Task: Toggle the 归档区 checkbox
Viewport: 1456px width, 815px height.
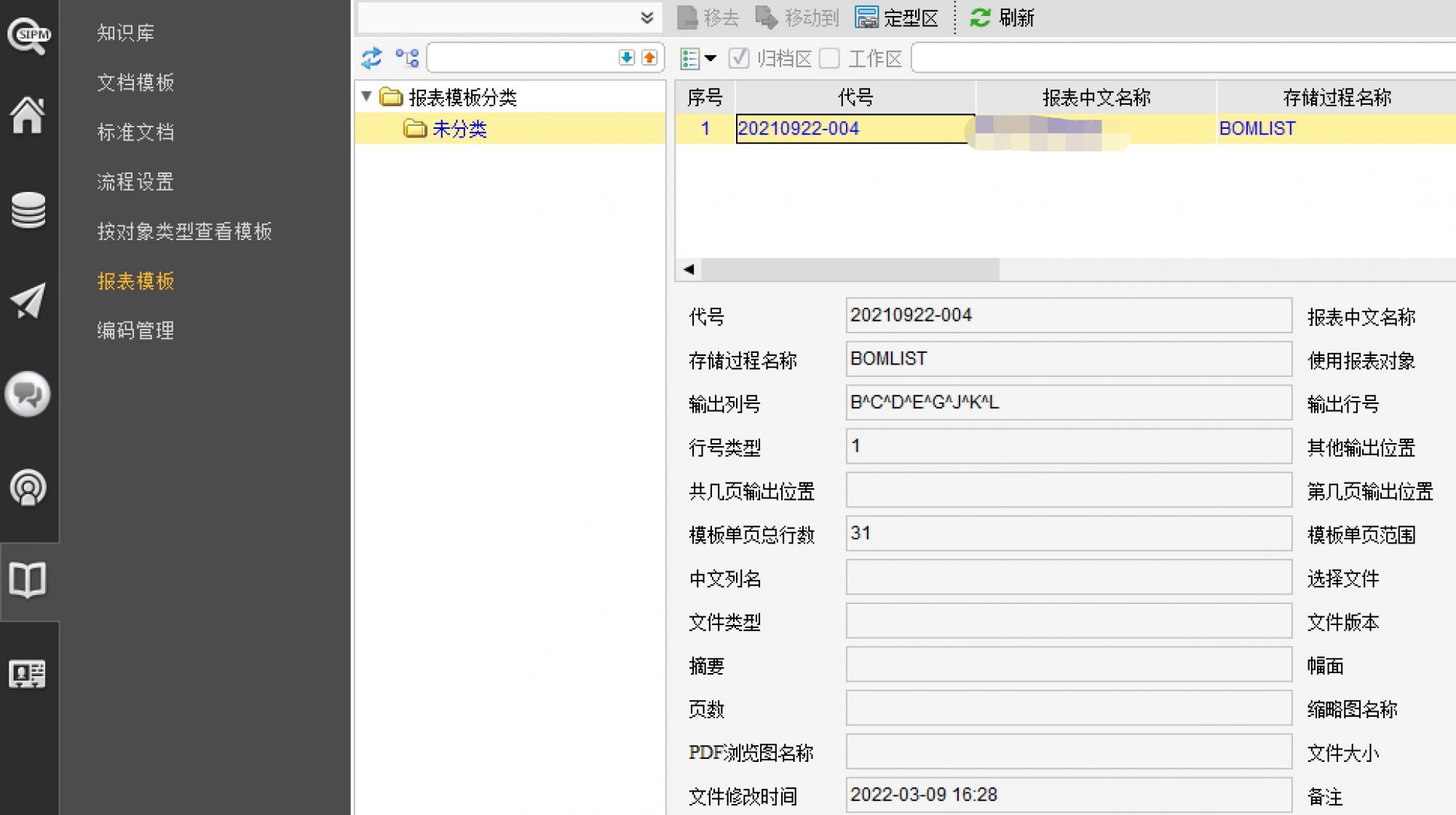Action: coord(739,58)
